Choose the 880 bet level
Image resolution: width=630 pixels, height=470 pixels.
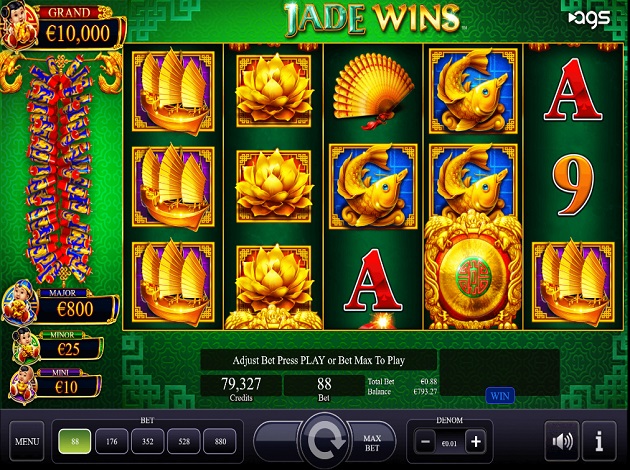[x=220, y=441]
